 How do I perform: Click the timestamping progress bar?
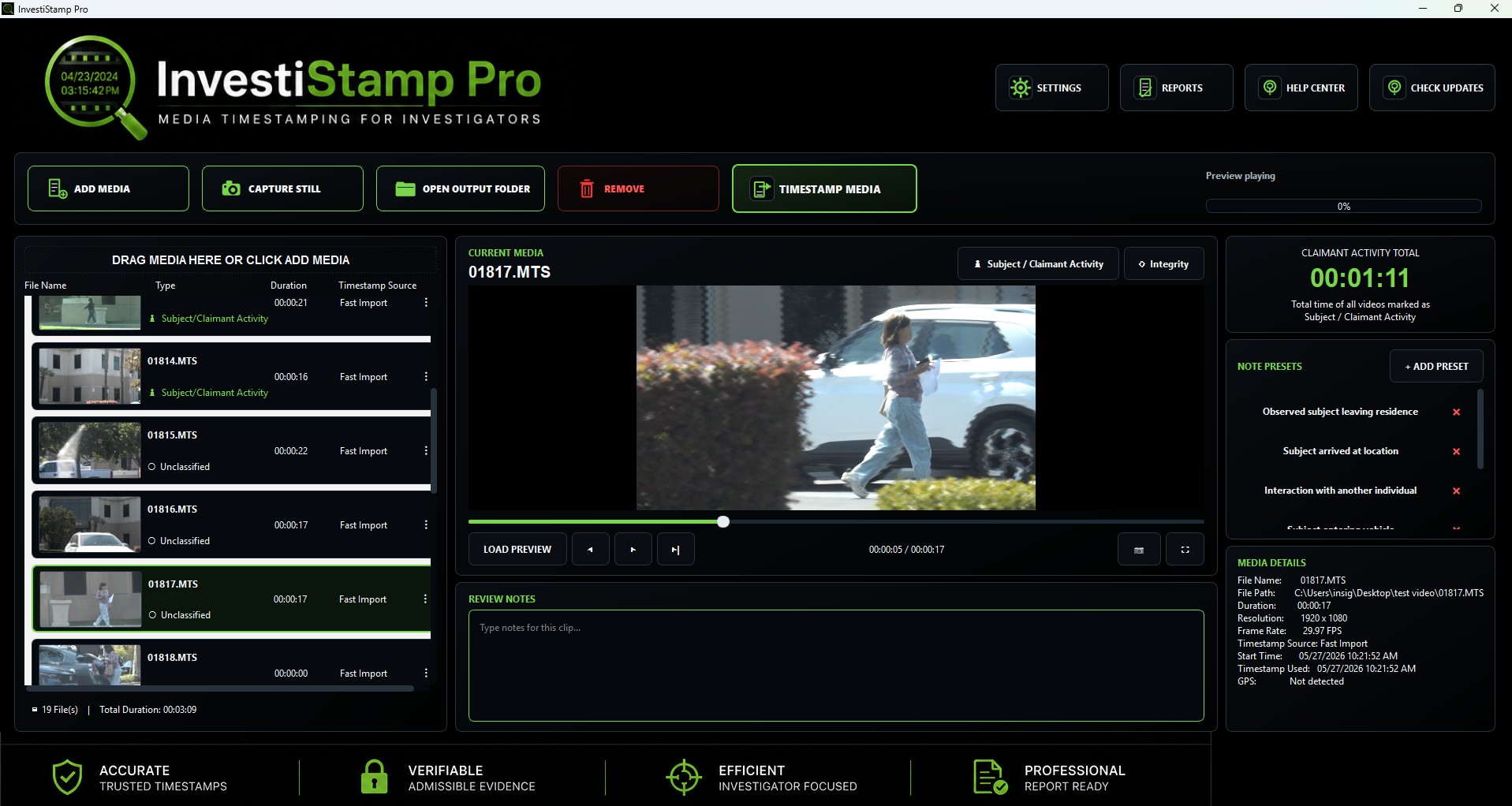1343,206
